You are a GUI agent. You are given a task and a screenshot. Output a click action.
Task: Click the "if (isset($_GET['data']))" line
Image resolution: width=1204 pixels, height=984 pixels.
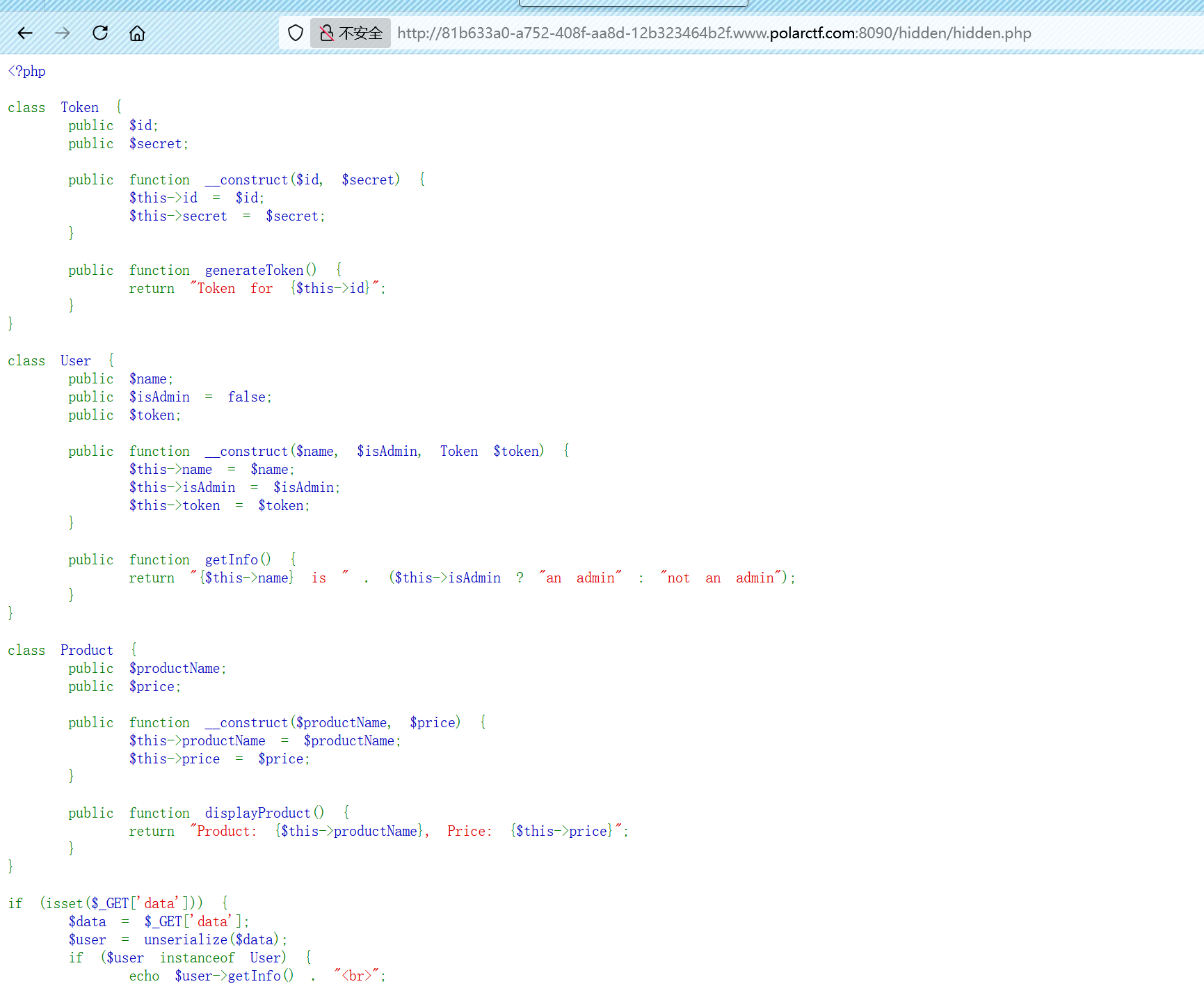tap(118, 903)
